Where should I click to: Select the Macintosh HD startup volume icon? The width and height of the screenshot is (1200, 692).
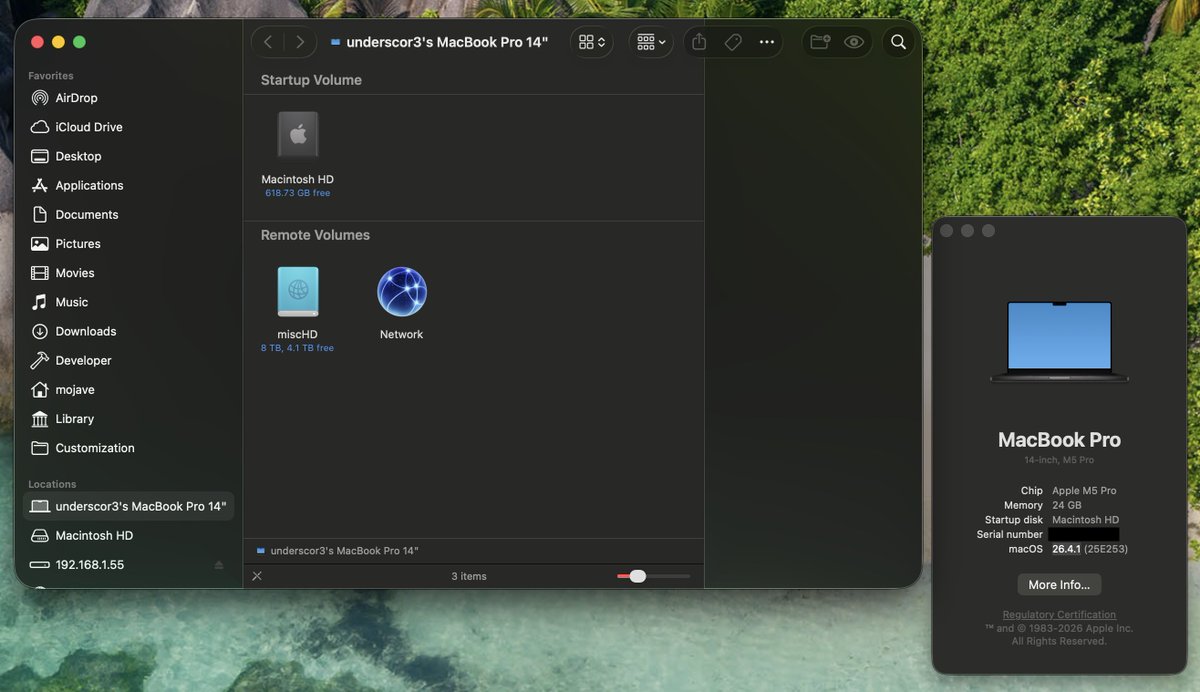(298, 135)
